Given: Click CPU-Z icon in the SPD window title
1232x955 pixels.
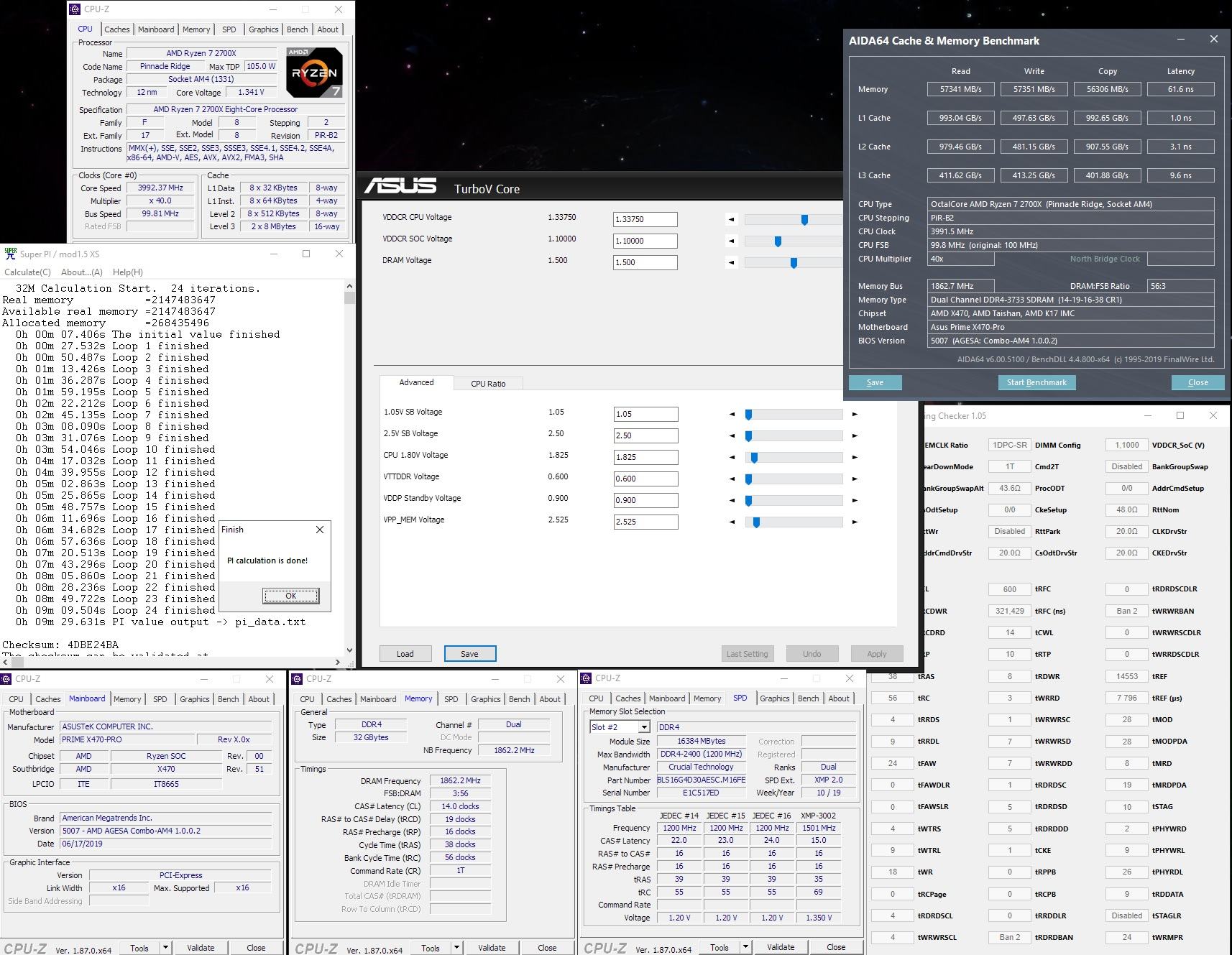Looking at the screenshot, I should 587,678.
